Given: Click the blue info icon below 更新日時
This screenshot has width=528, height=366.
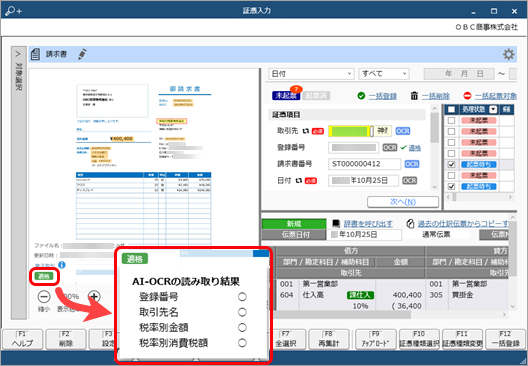Looking at the screenshot, I should coord(62,265).
